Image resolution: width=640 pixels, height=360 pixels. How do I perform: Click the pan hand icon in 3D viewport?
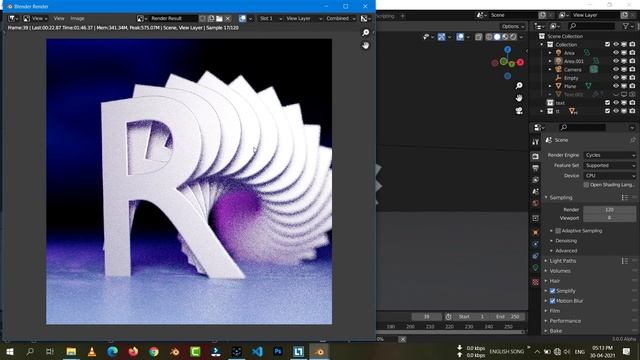click(x=519, y=98)
